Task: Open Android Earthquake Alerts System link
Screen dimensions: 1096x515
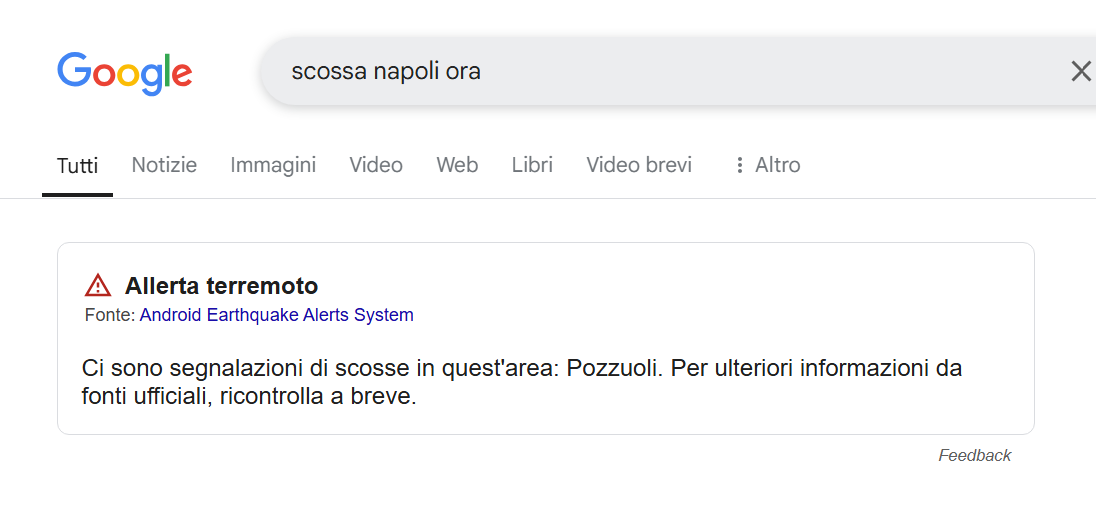Action: pos(276,315)
